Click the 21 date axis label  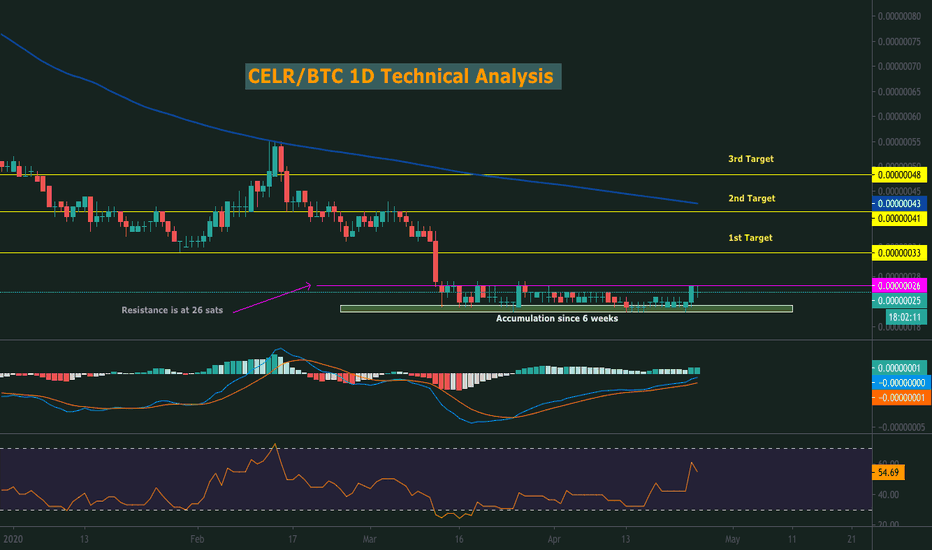pyautogui.click(x=852, y=539)
